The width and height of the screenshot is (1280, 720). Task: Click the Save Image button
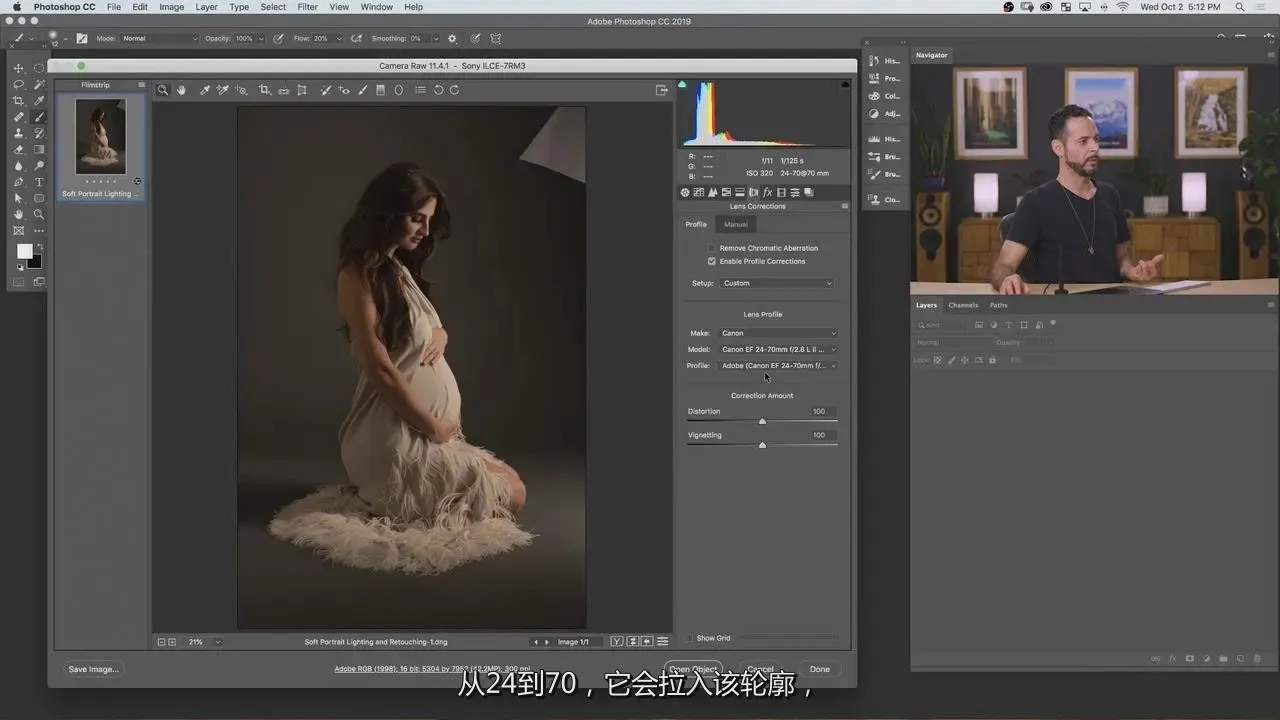point(93,669)
